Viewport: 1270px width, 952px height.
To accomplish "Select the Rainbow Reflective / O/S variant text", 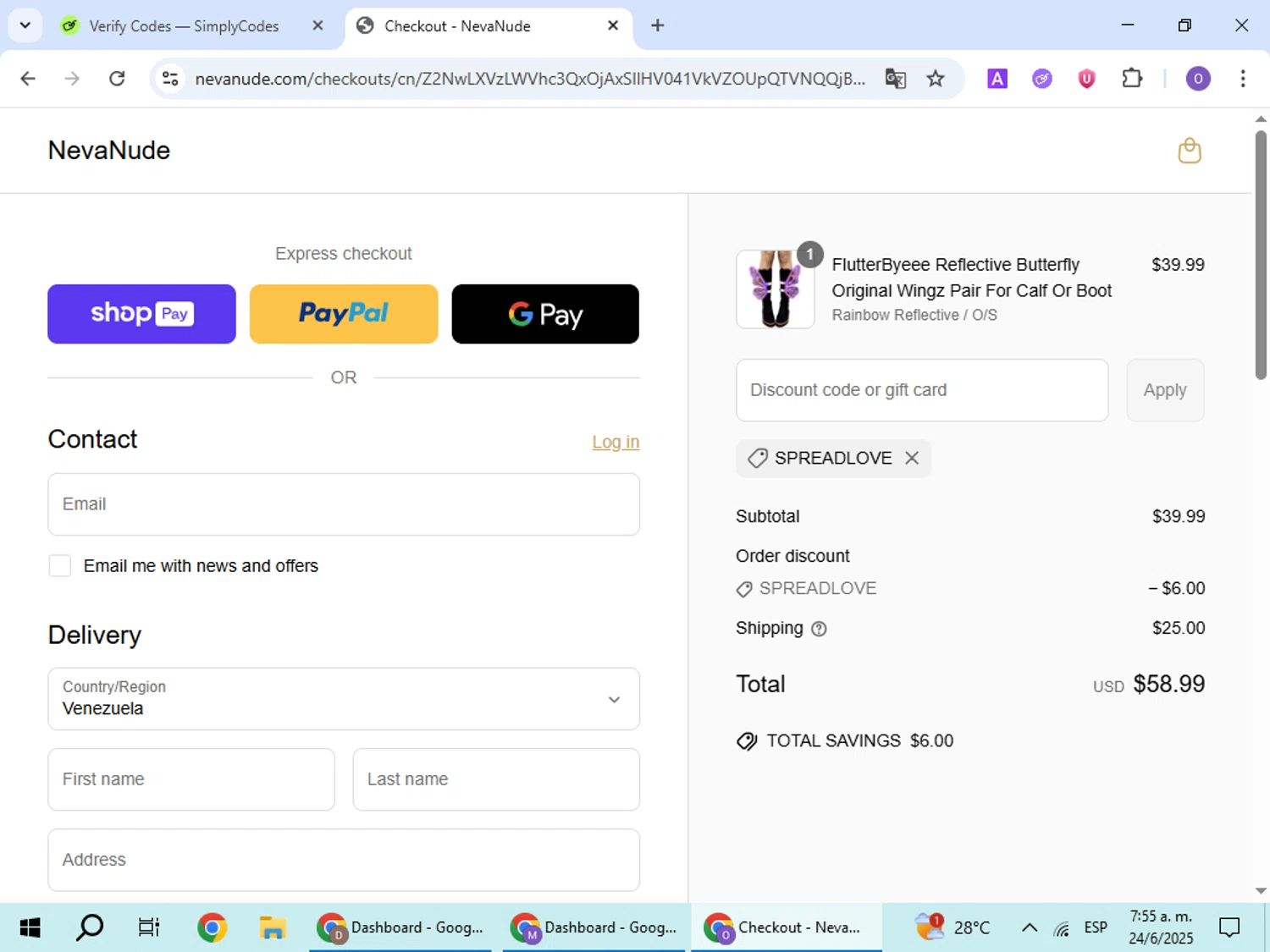I will pos(914,315).
